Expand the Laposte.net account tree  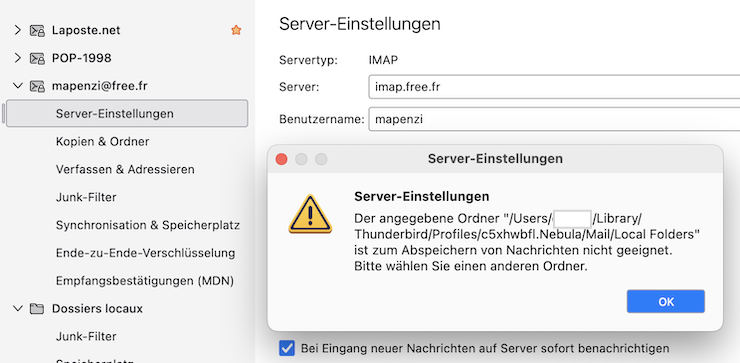coord(17,30)
